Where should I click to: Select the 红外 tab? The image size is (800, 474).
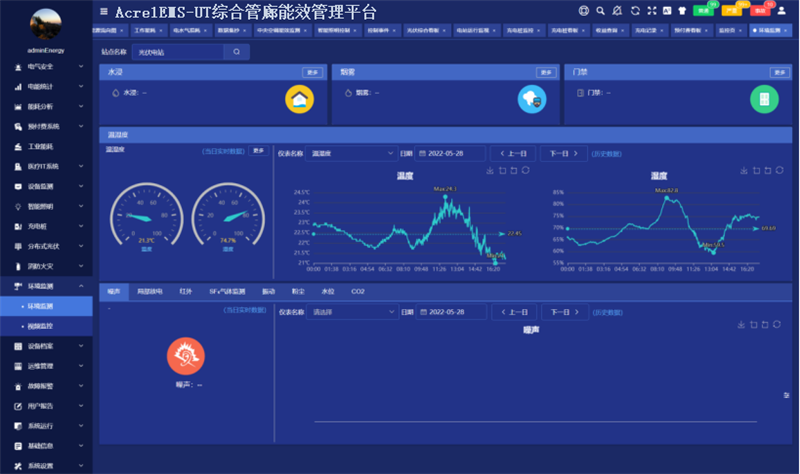click(185, 291)
